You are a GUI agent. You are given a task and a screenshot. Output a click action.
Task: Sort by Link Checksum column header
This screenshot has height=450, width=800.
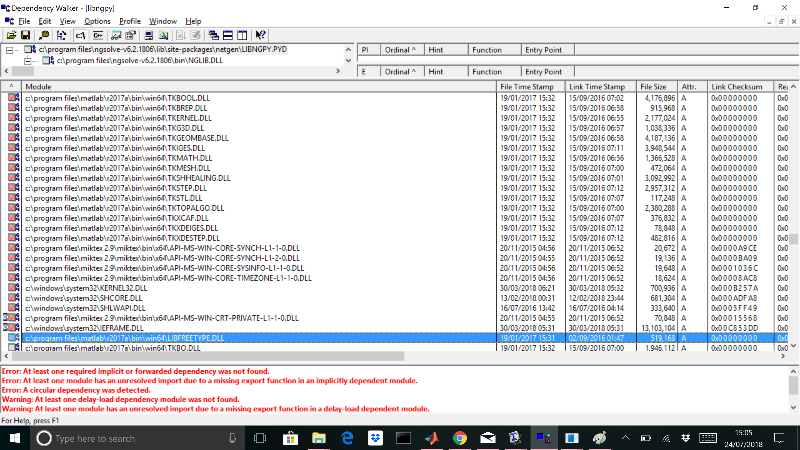(740, 87)
